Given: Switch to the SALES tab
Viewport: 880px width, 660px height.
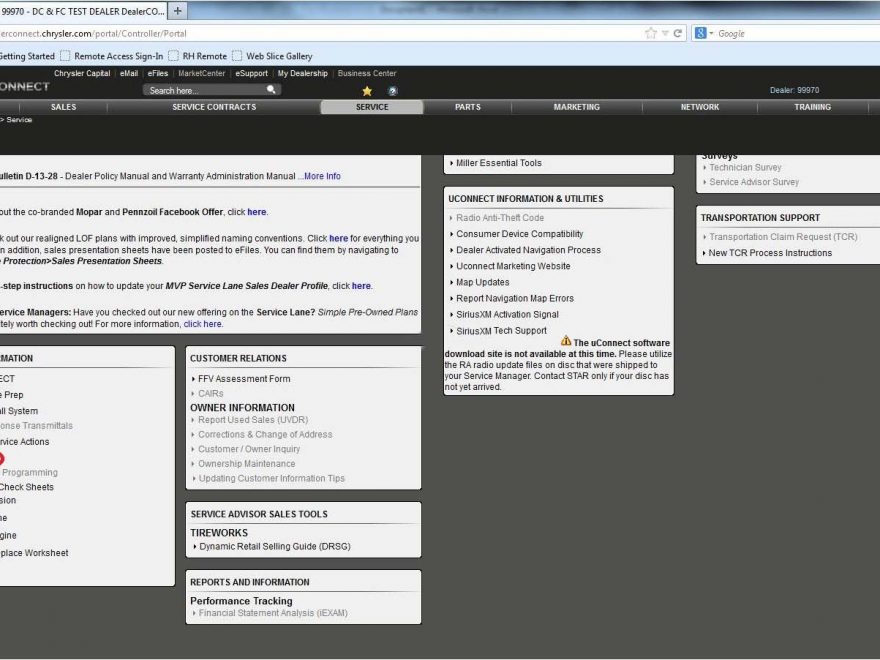Looking at the screenshot, I should coord(63,107).
